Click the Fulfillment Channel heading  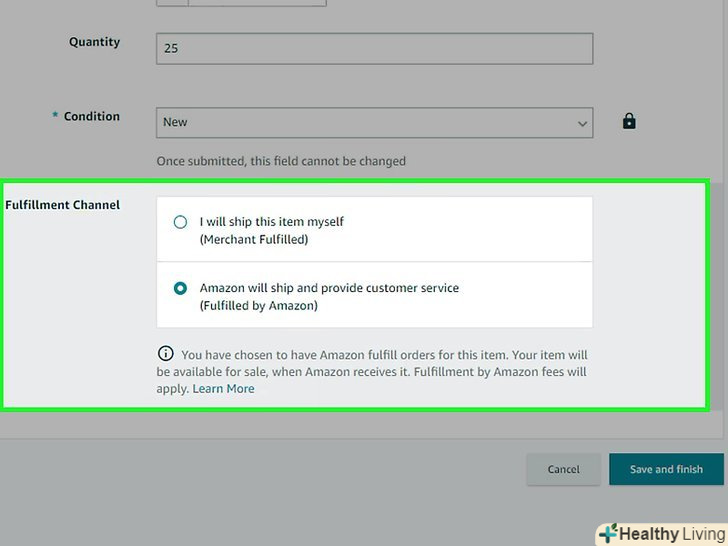click(63, 205)
